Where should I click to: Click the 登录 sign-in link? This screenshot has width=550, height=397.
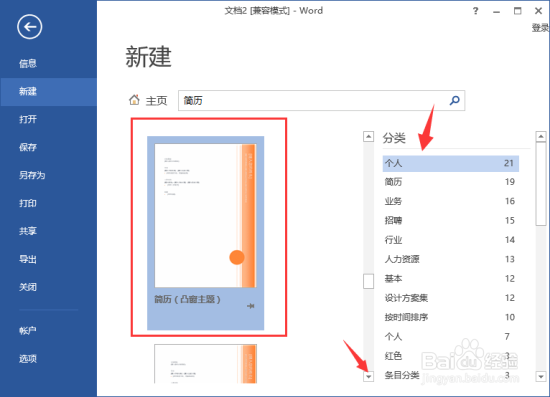pyautogui.click(x=541, y=28)
